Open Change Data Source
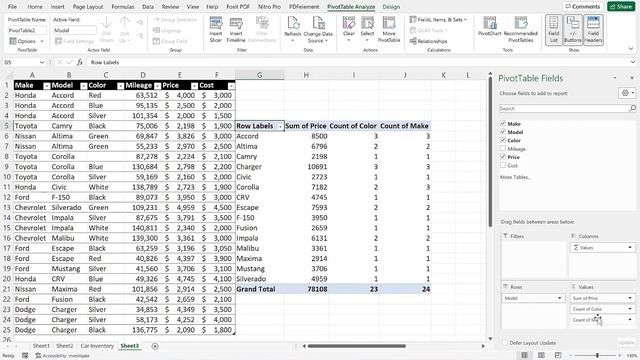 (318, 29)
